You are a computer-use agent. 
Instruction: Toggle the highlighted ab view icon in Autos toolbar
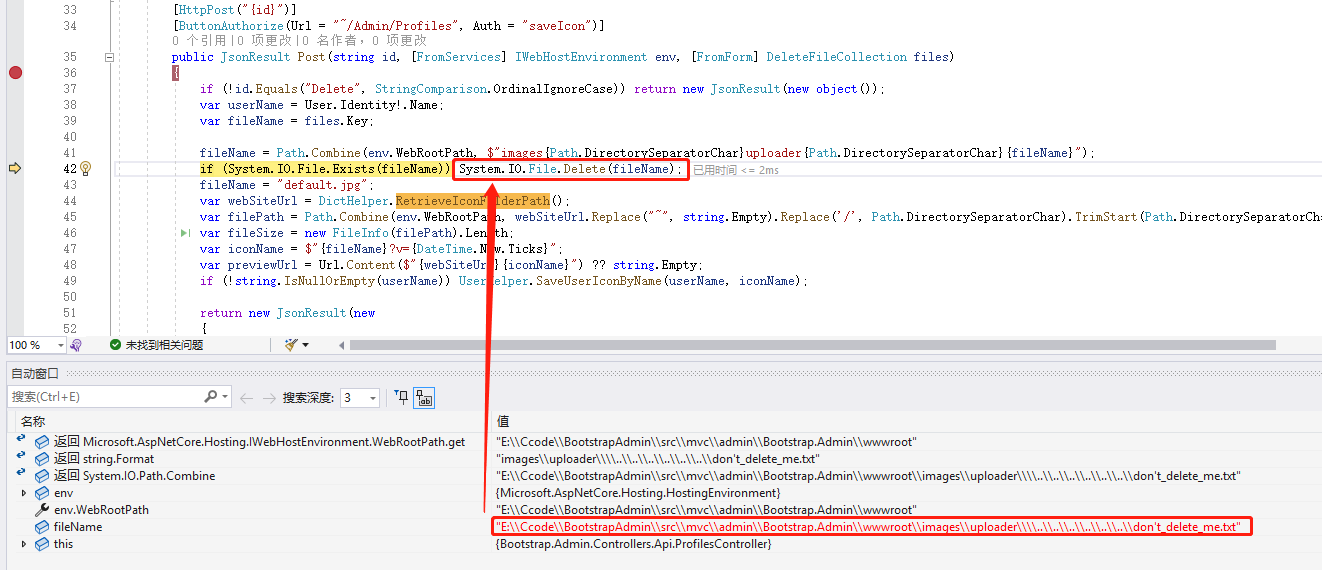pyautogui.click(x=424, y=397)
